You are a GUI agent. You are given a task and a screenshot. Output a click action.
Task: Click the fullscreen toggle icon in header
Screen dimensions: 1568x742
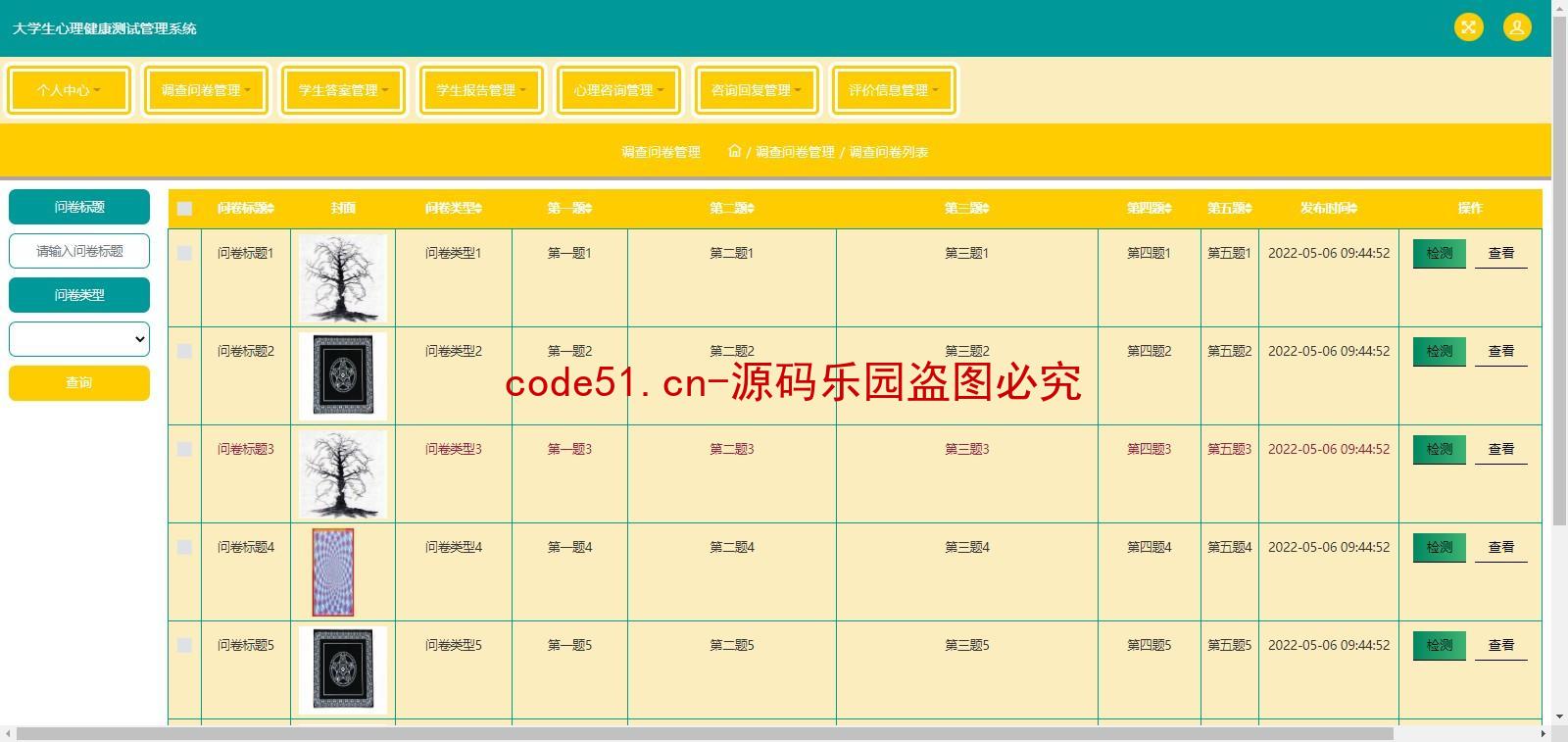point(1468,27)
